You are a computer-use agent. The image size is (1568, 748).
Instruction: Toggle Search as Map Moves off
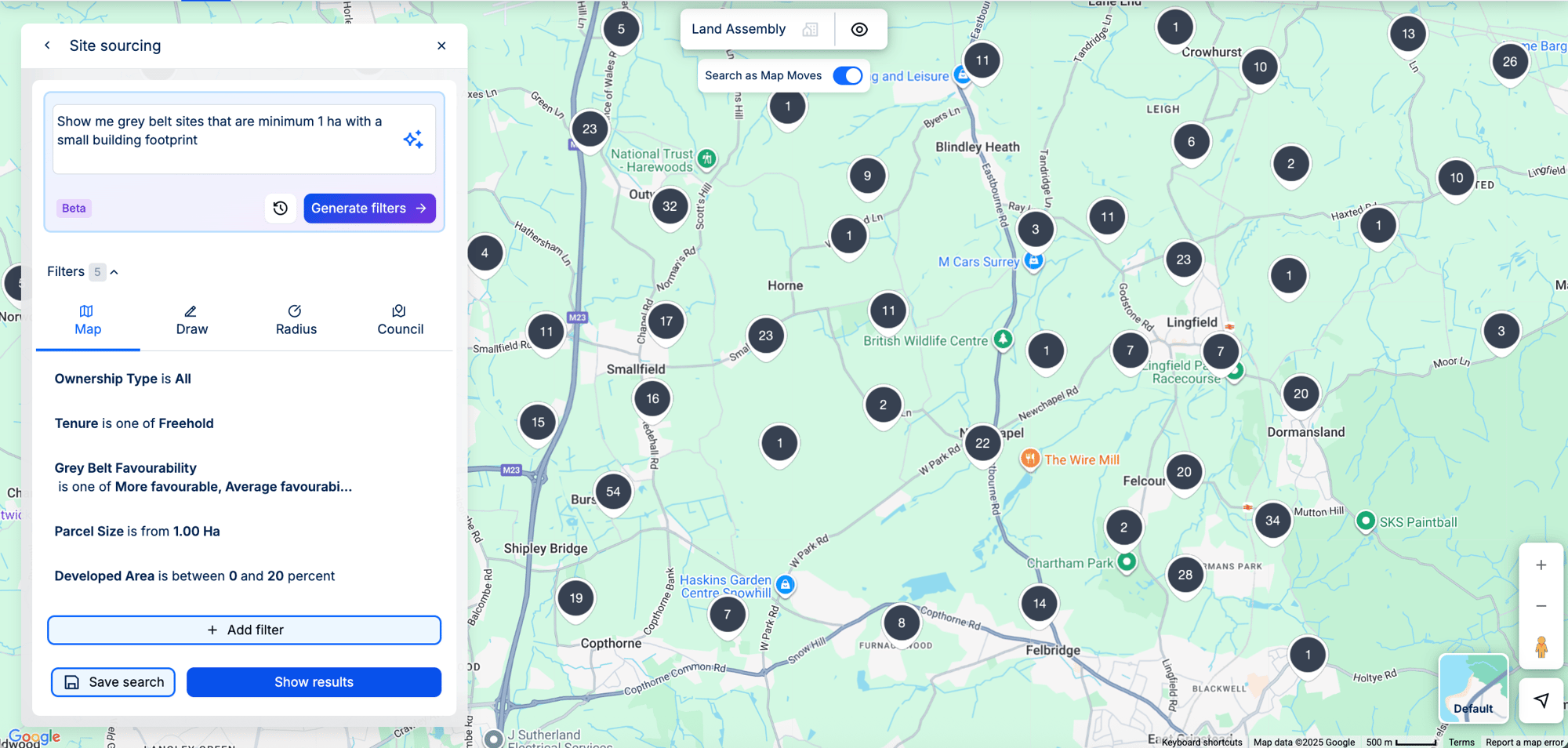[848, 75]
